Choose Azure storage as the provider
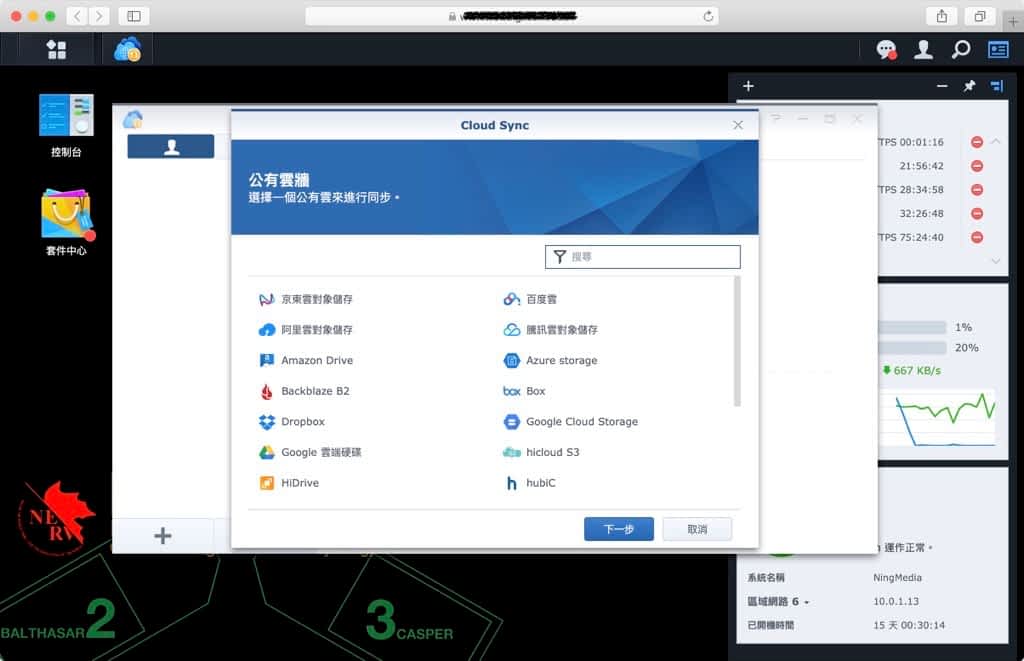Screen dimensions: 1024x661 550,361
